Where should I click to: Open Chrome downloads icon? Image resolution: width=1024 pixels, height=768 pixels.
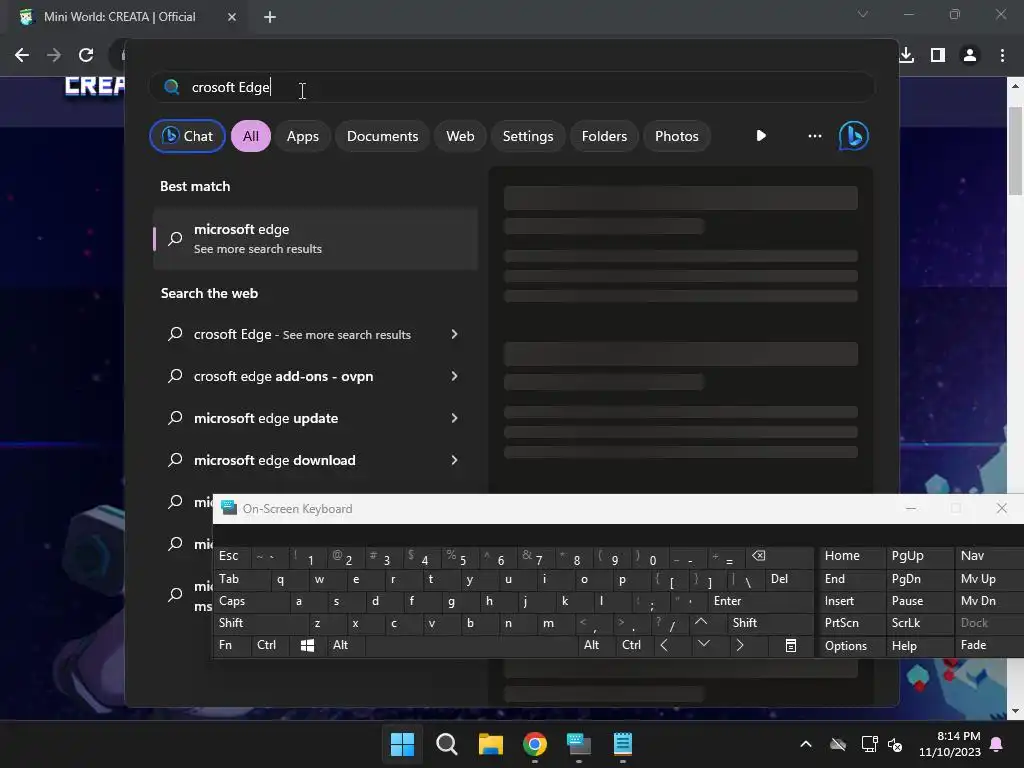click(x=906, y=55)
